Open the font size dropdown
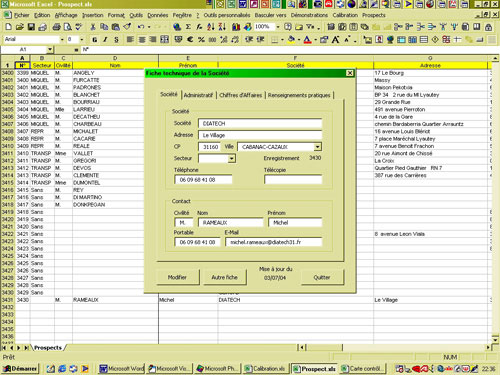This screenshot has width=500, height=375. coord(82,40)
